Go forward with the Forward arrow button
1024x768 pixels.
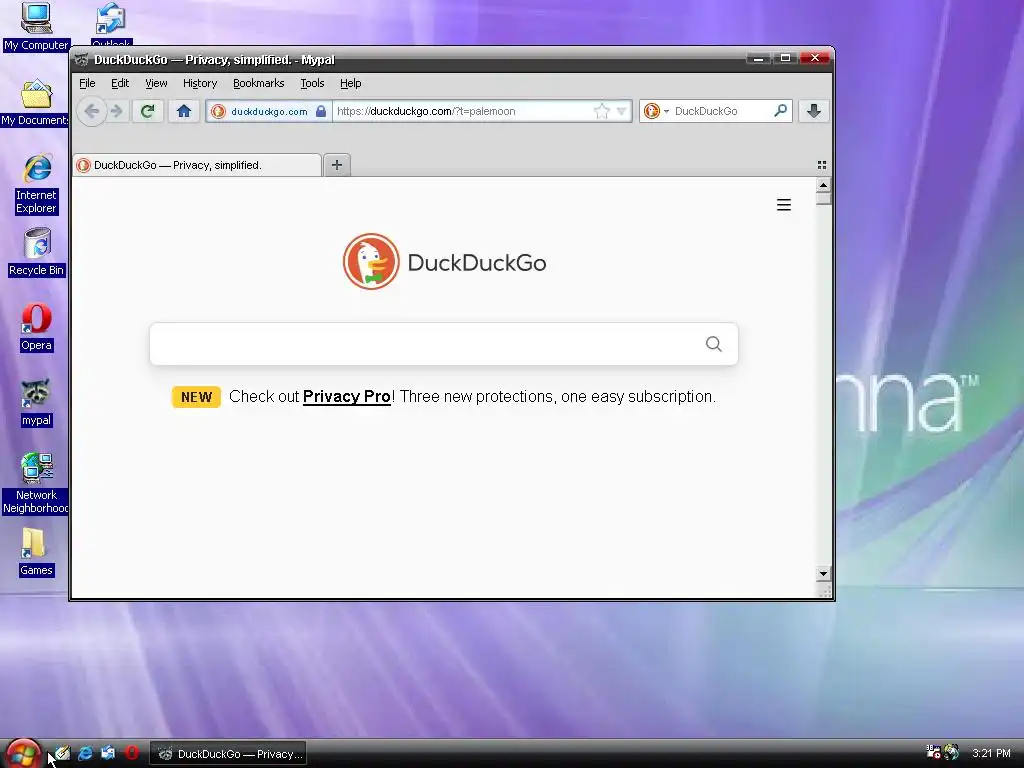point(116,112)
